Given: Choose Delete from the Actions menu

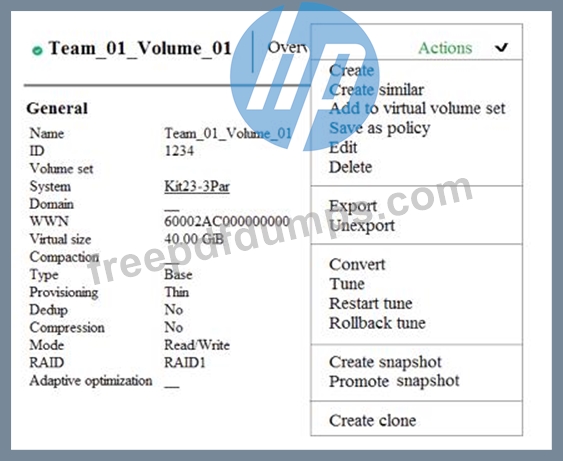Looking at the screenshot, I should [350, 167].
